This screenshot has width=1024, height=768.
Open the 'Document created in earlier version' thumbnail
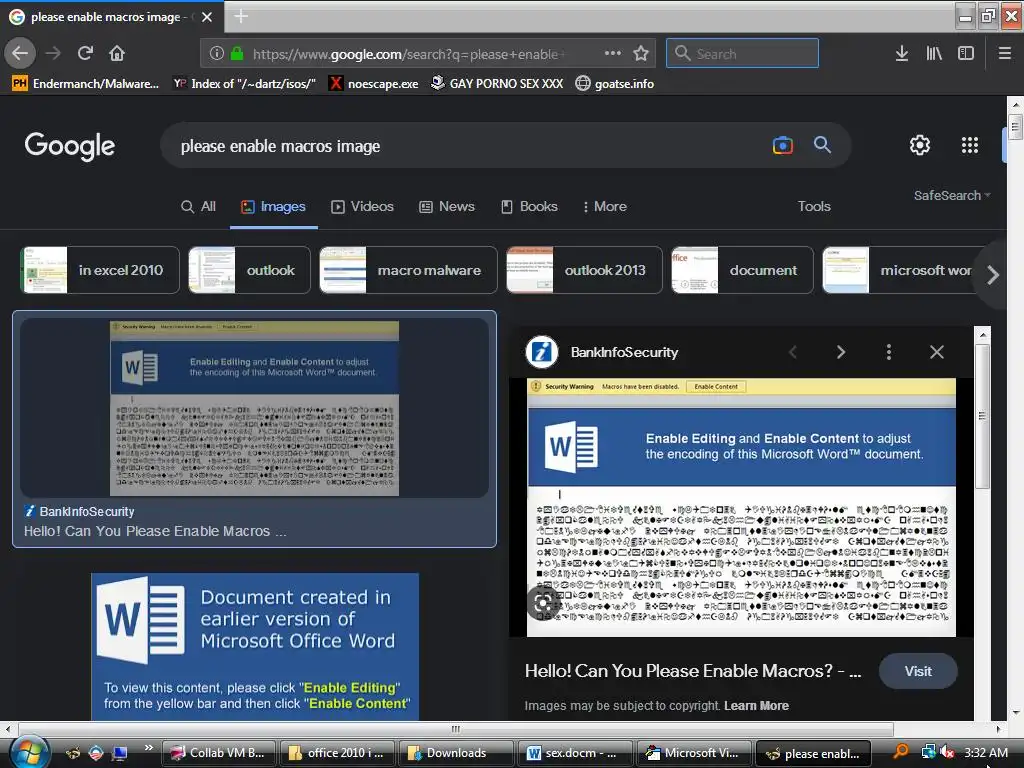click(255, 647)
